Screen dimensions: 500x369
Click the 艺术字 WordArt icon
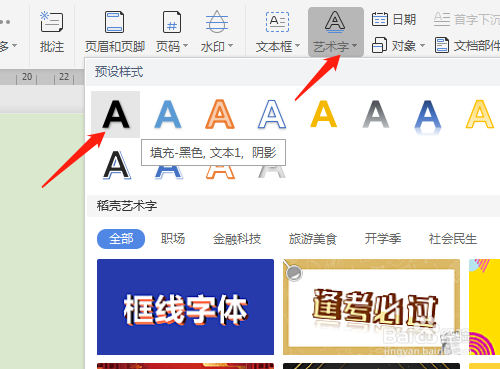pos(335,22)
